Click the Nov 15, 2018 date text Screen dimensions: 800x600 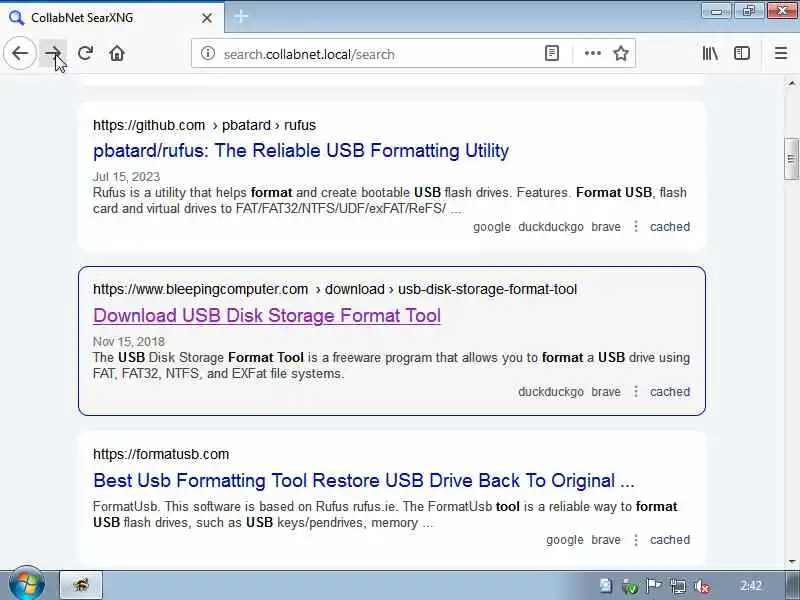129,341
